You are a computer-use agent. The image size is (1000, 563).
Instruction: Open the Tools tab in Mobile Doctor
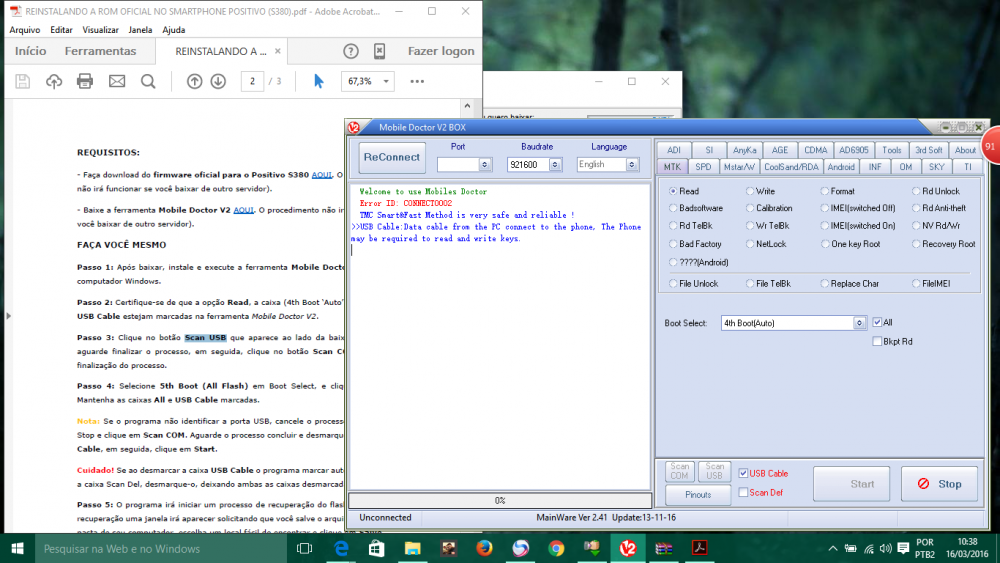click(892, 150)
